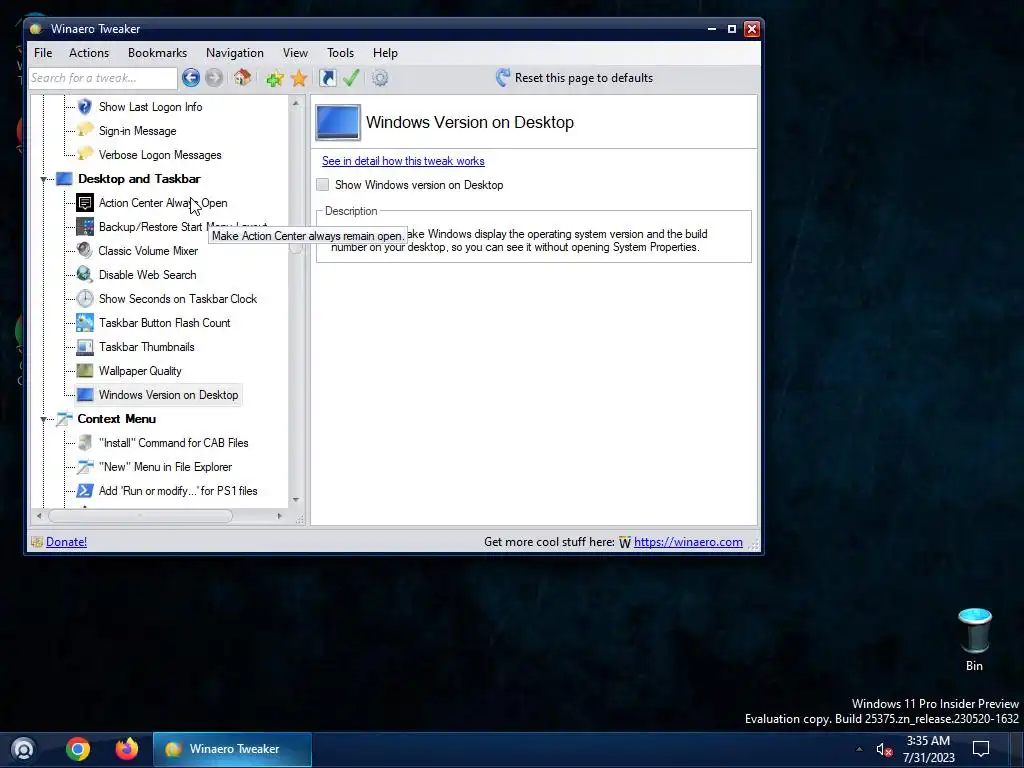This screenshot has height=768, width=1024.
Task: Click the horizontal scrollbar right arrow
Action: click(x=280, y=516)
